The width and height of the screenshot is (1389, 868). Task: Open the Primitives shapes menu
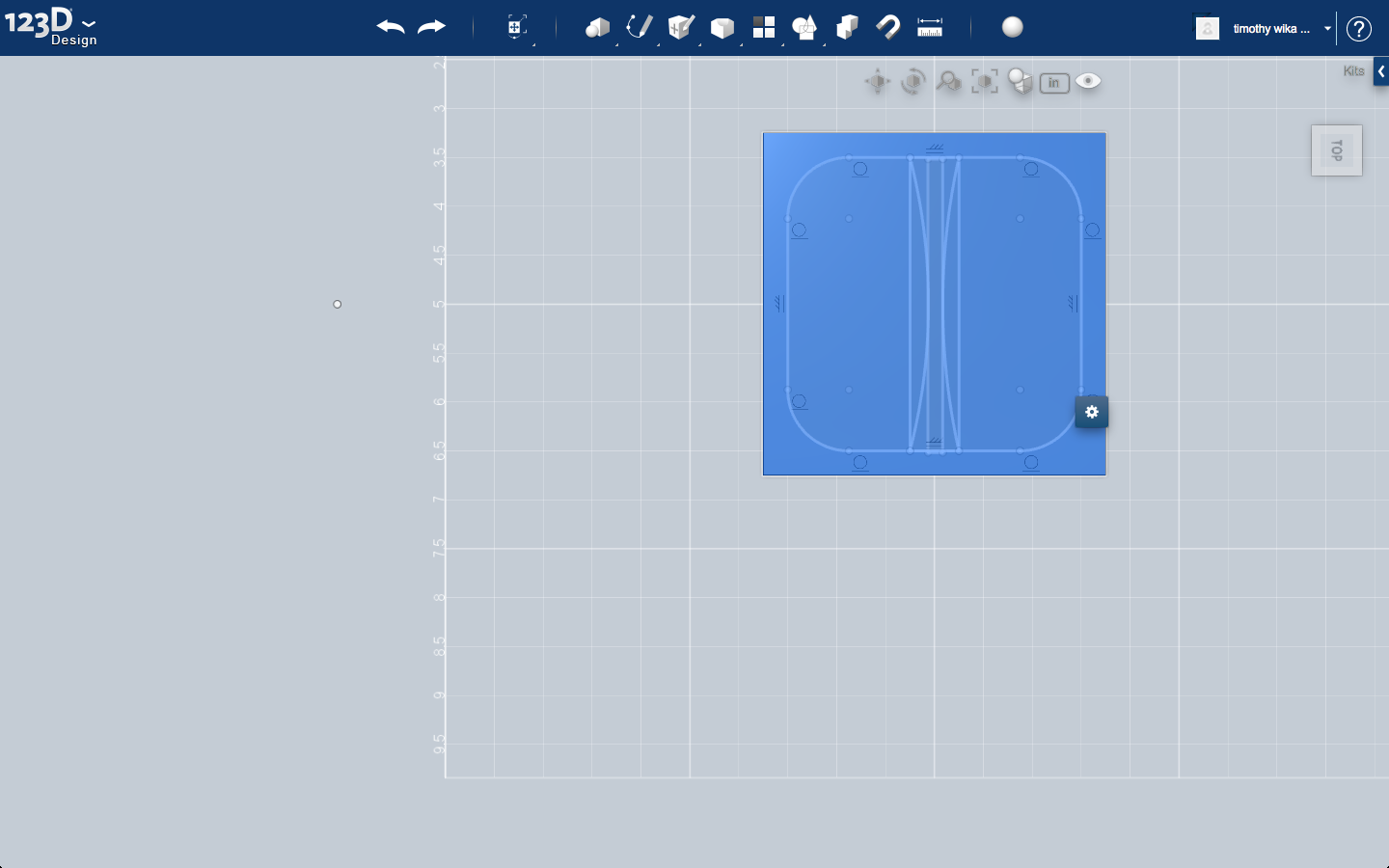point(598,27)
